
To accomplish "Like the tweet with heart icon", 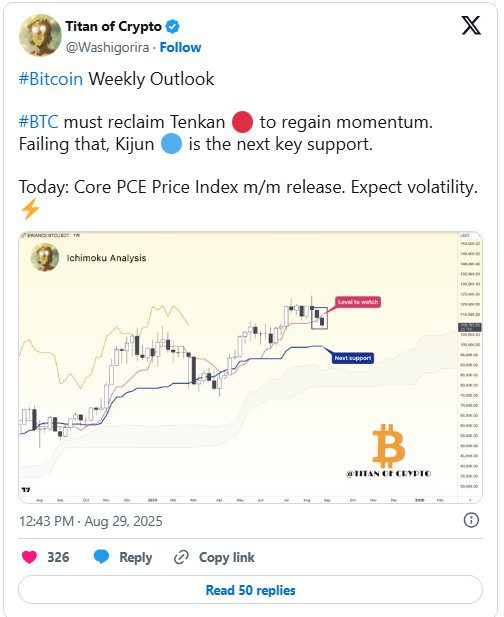I will pyautogui.click(x=29, y=557).
